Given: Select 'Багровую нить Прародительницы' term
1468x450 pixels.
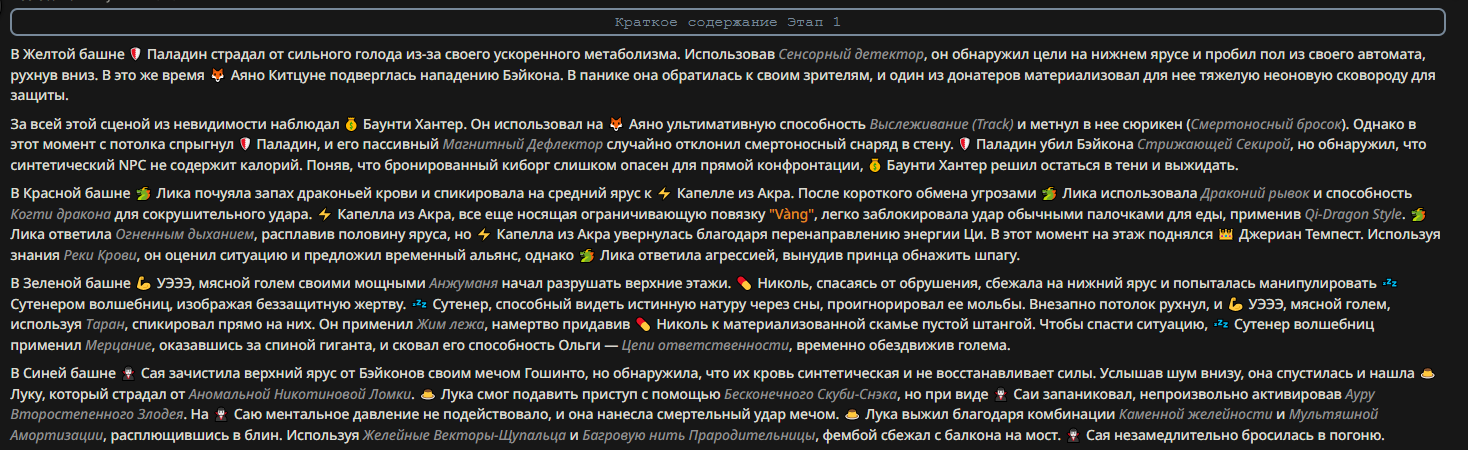Looking at the screenshot, I should coord(698,435).
